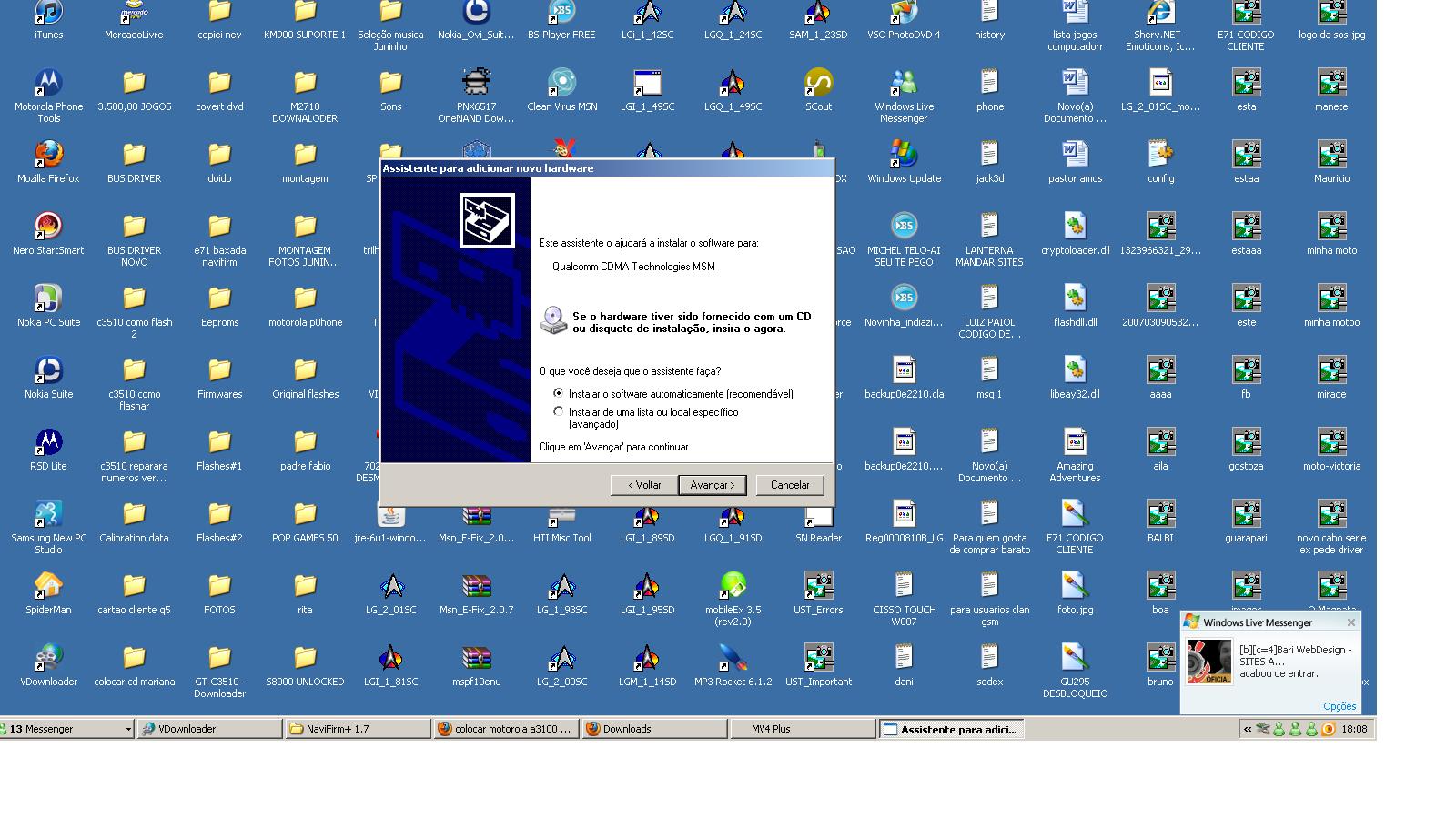Open the iTunes desktop shortcut

click(x=48, y=15)
